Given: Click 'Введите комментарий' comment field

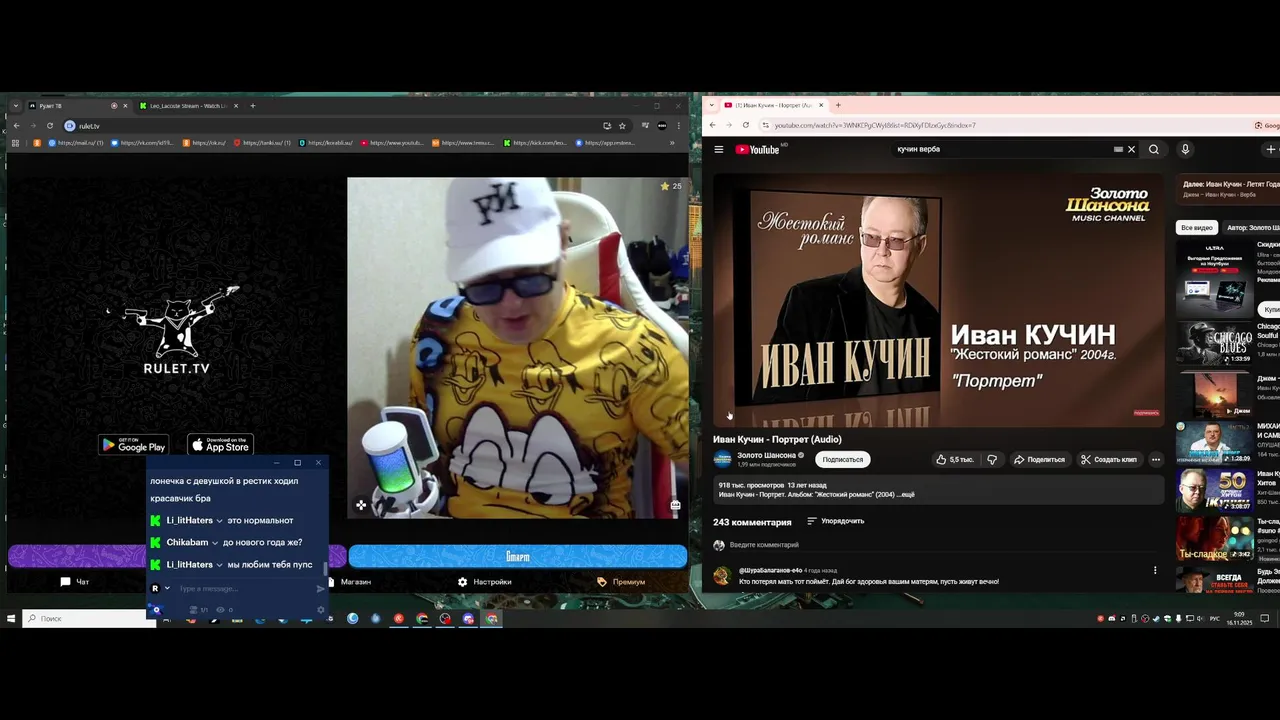Looking at the screenshot, I should (764, 545).
